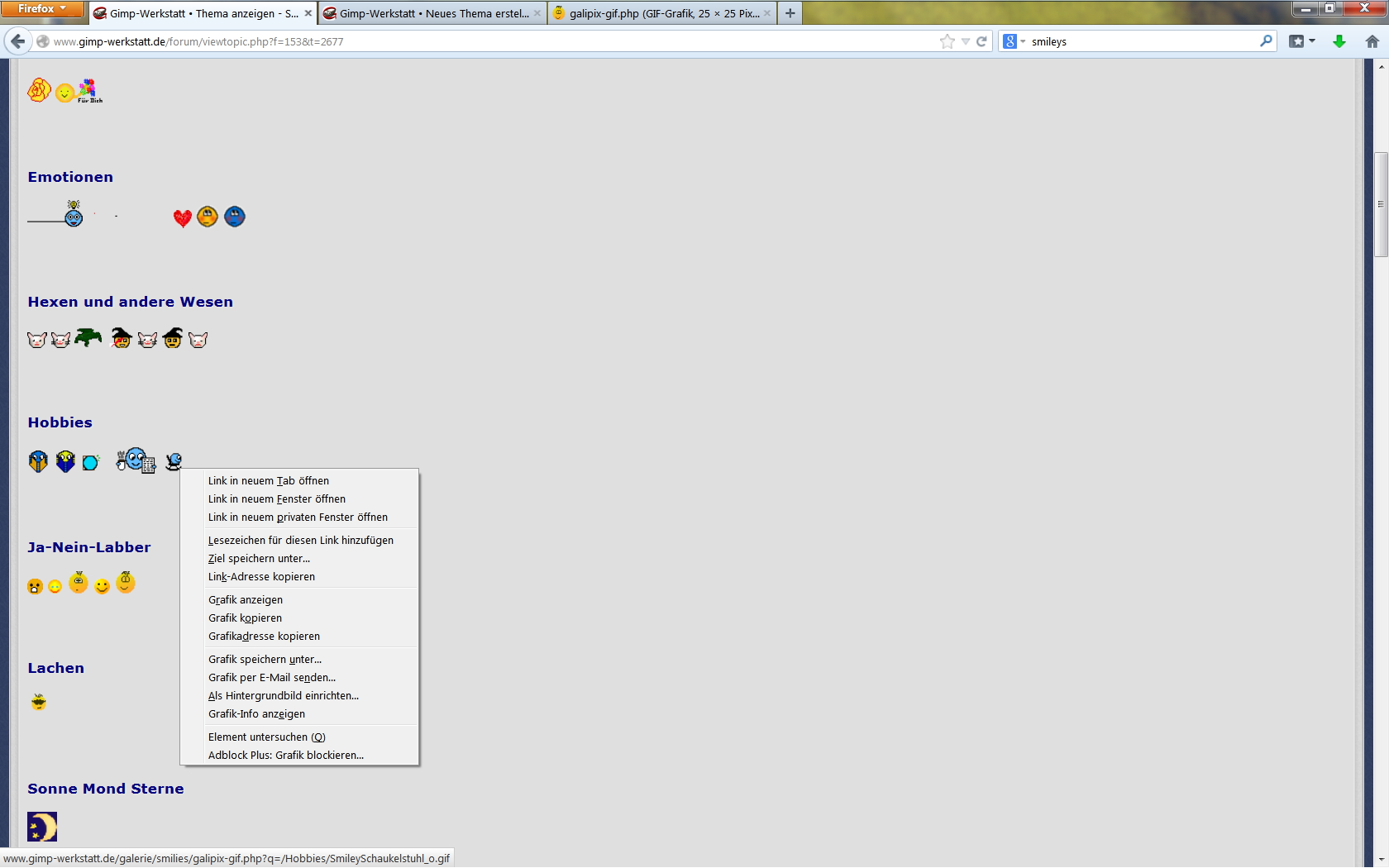Select 'Link-Adresse kopieren'
1389x868 pixels.
[x=299, y=576]
